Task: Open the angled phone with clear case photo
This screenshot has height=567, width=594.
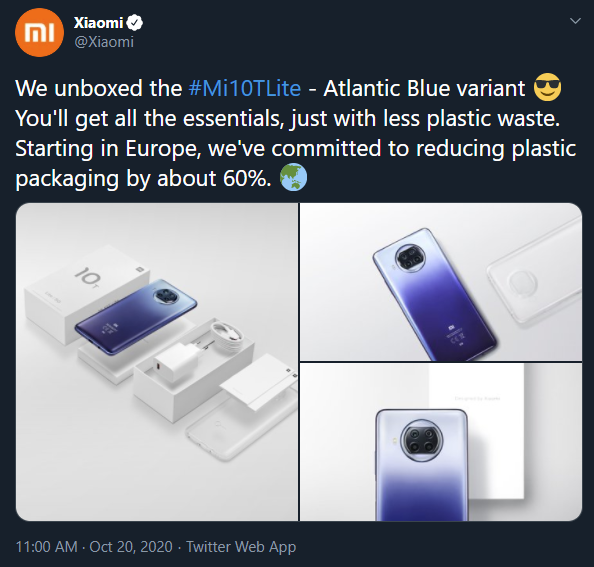Action: (441, 282)
